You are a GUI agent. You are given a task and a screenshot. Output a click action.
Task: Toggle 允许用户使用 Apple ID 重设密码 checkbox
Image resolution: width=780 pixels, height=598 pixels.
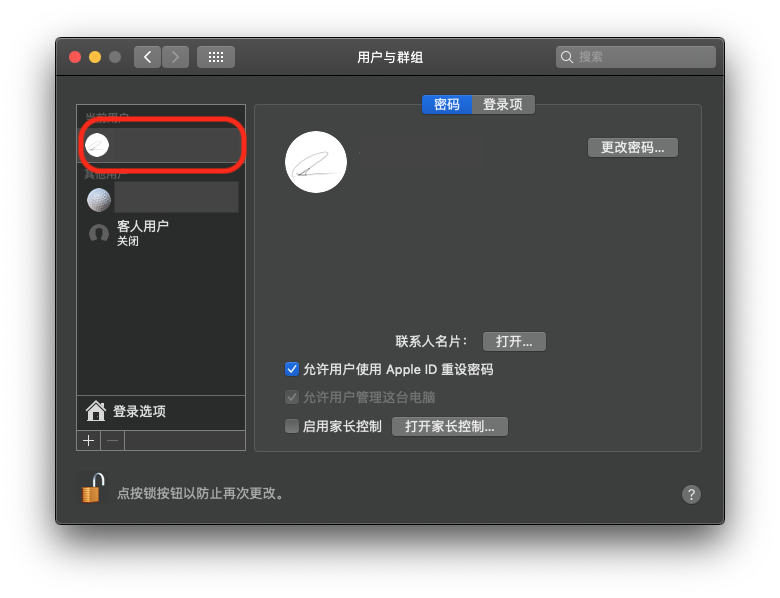292,369
